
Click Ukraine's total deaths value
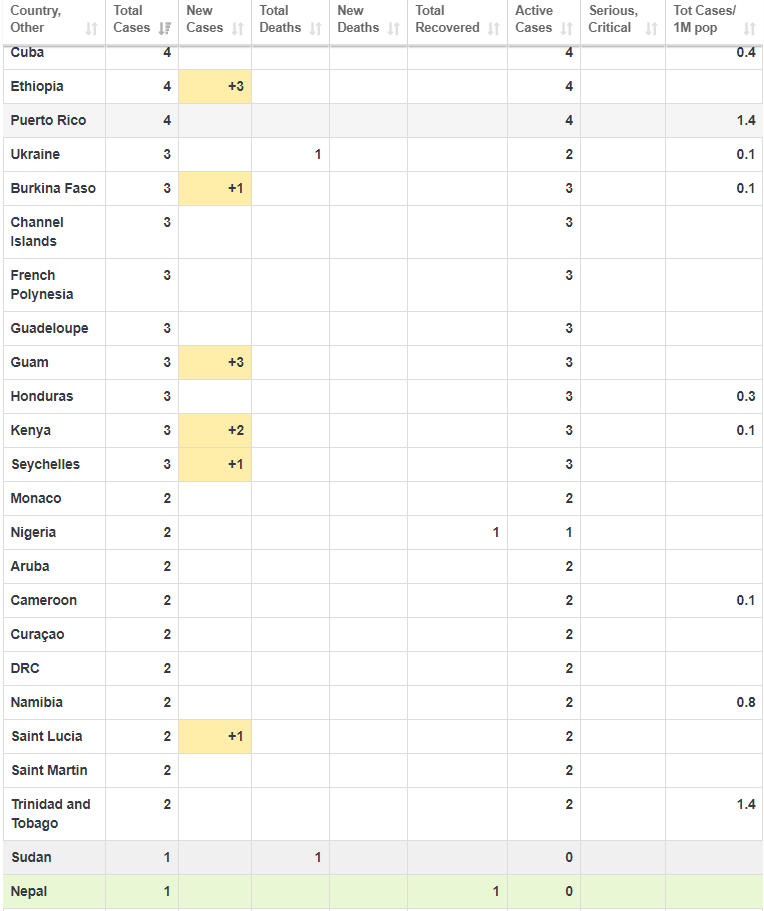pyautogui.click(x=318, y=155)
